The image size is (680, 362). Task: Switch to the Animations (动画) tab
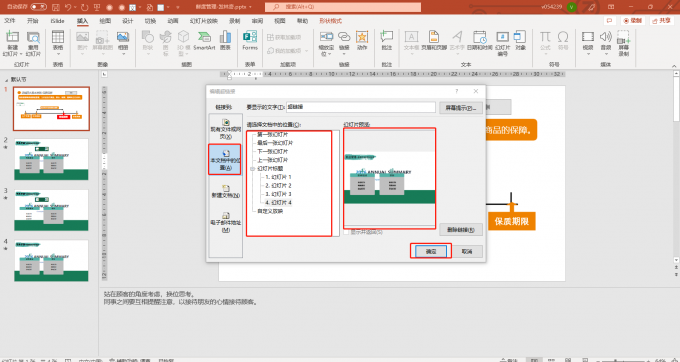click(173, 21)
